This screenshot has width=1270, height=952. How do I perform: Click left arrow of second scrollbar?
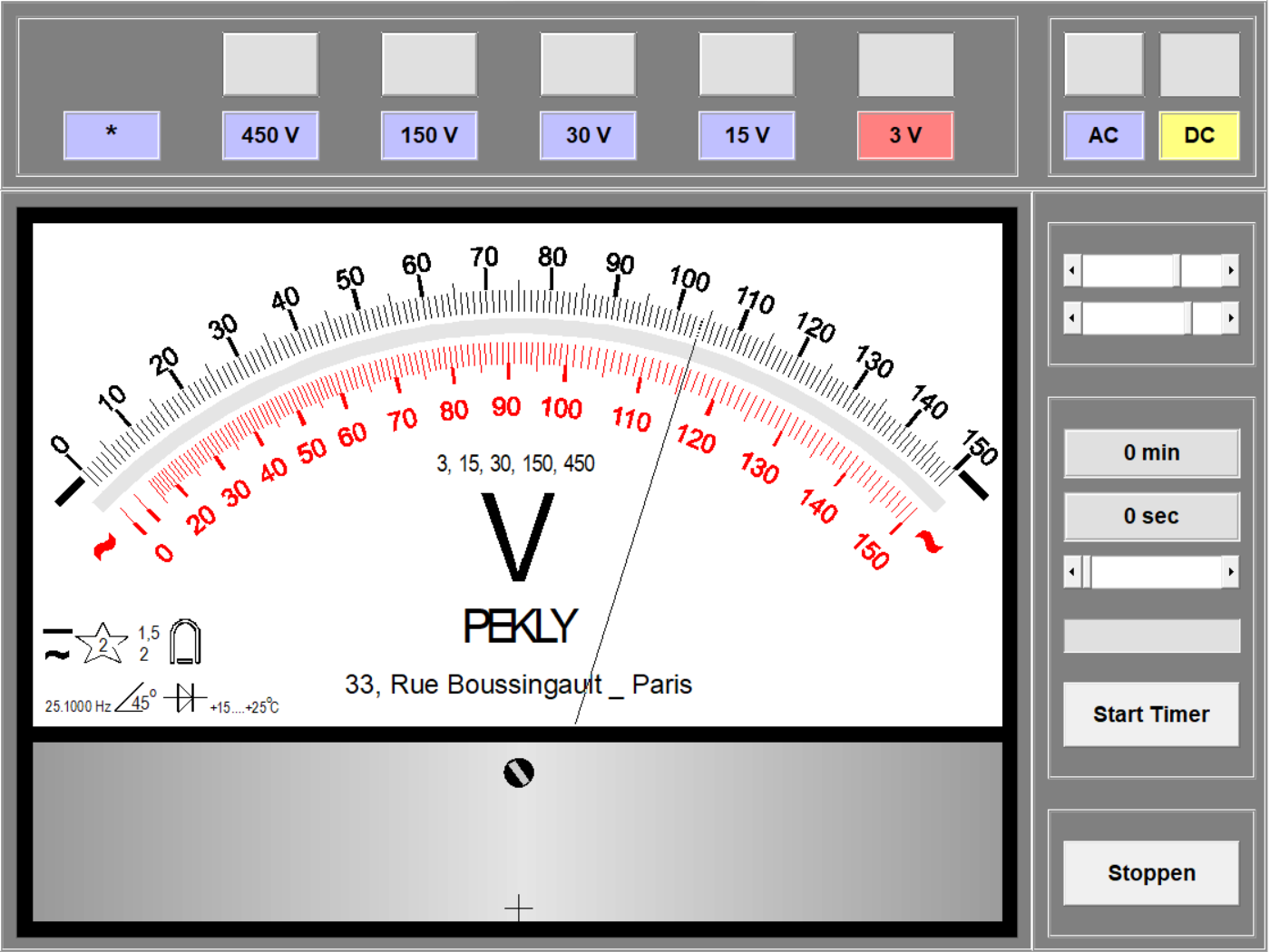pyautogui.click(x=1072, y=318)
